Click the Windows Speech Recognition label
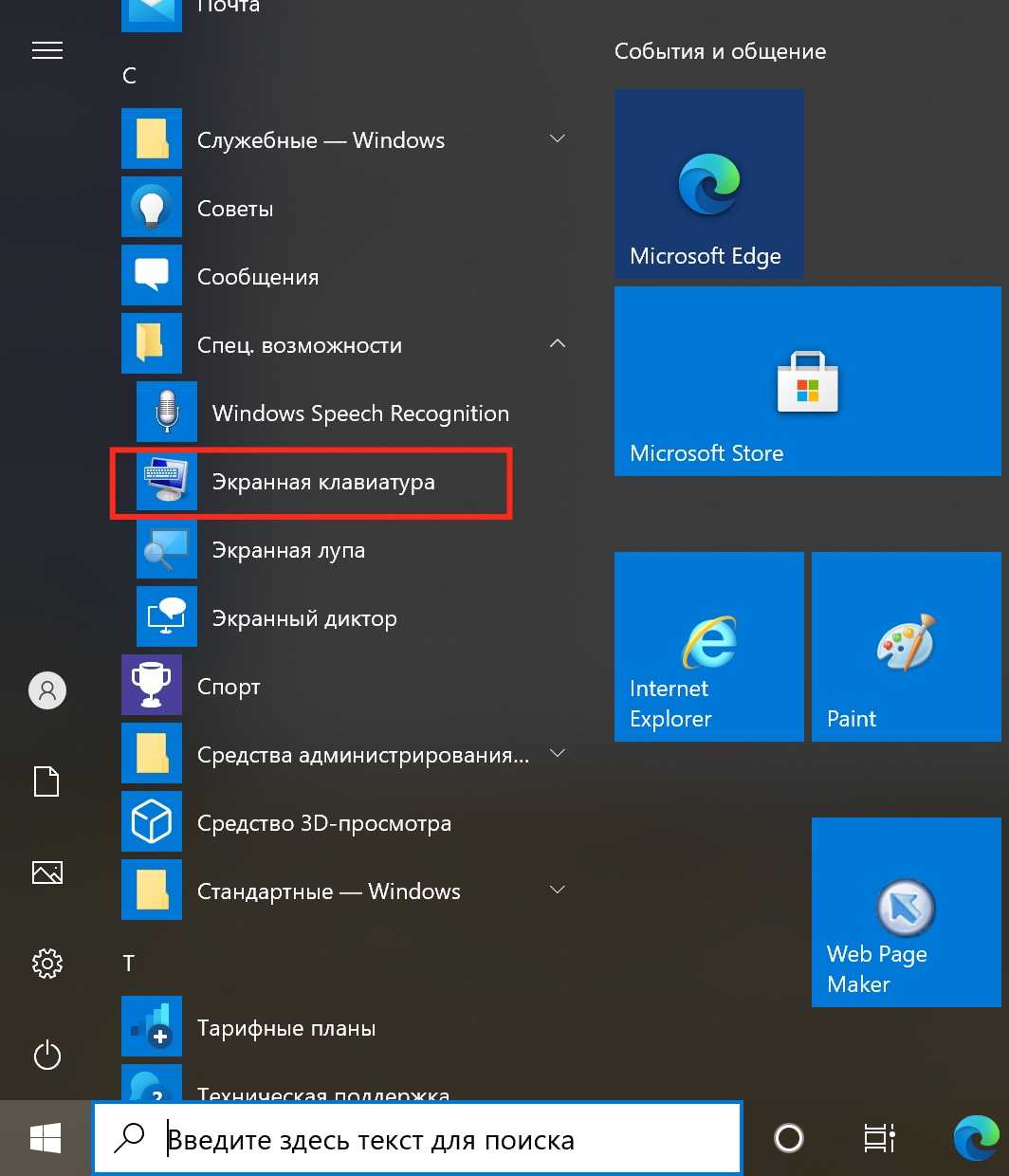 360,413
